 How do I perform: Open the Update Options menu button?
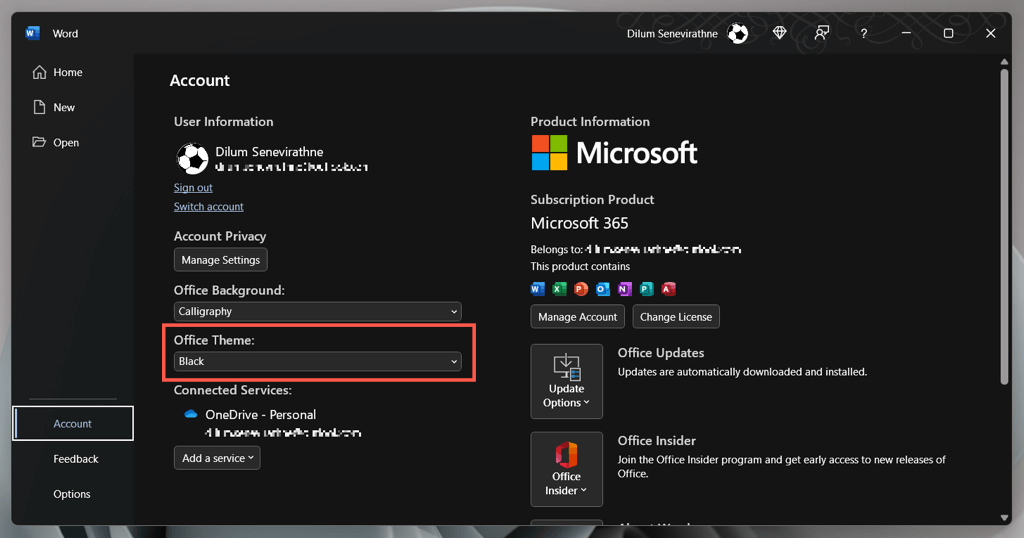pyautogui.click(x=566, y=381)
